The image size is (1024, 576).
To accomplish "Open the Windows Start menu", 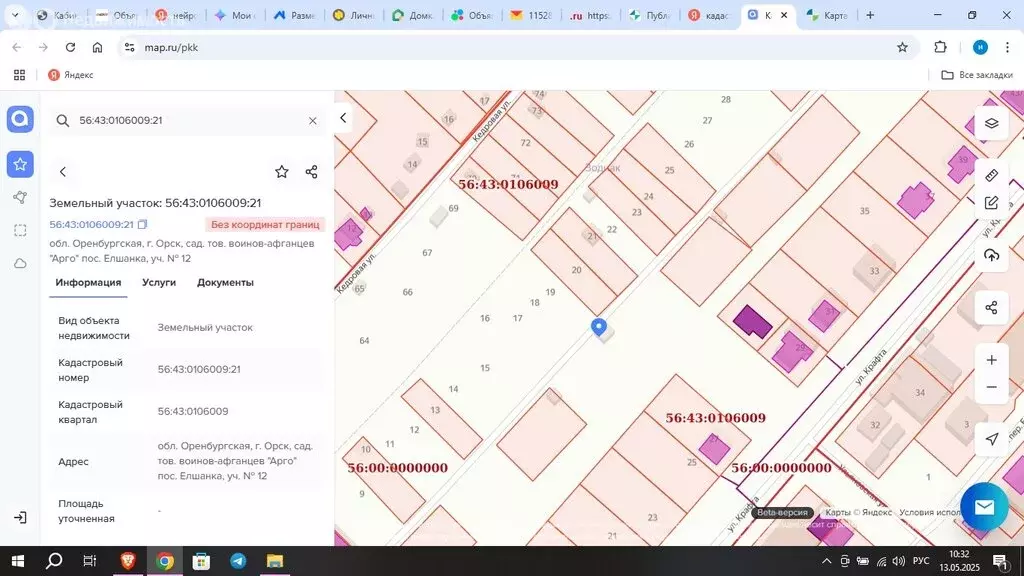I will click(18, 561).
